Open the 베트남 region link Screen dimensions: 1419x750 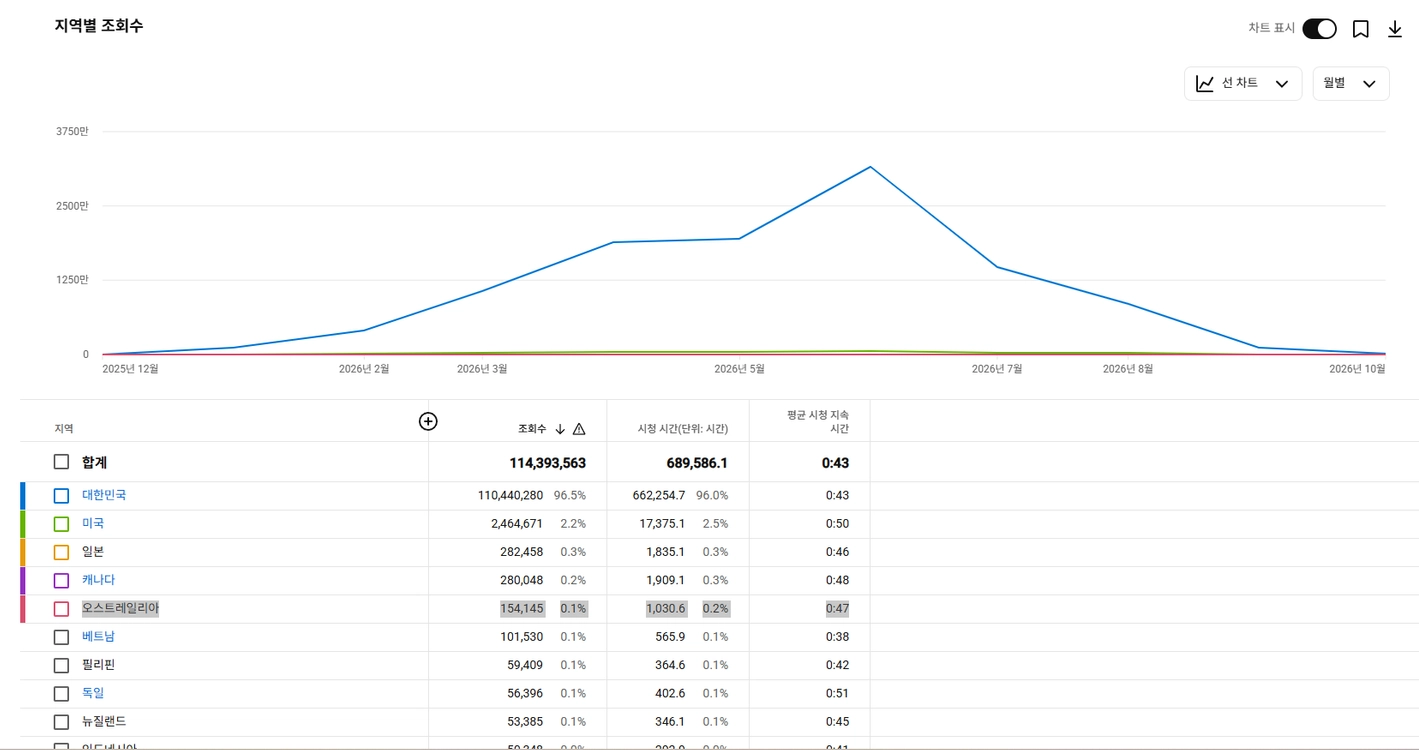point(98,636)
